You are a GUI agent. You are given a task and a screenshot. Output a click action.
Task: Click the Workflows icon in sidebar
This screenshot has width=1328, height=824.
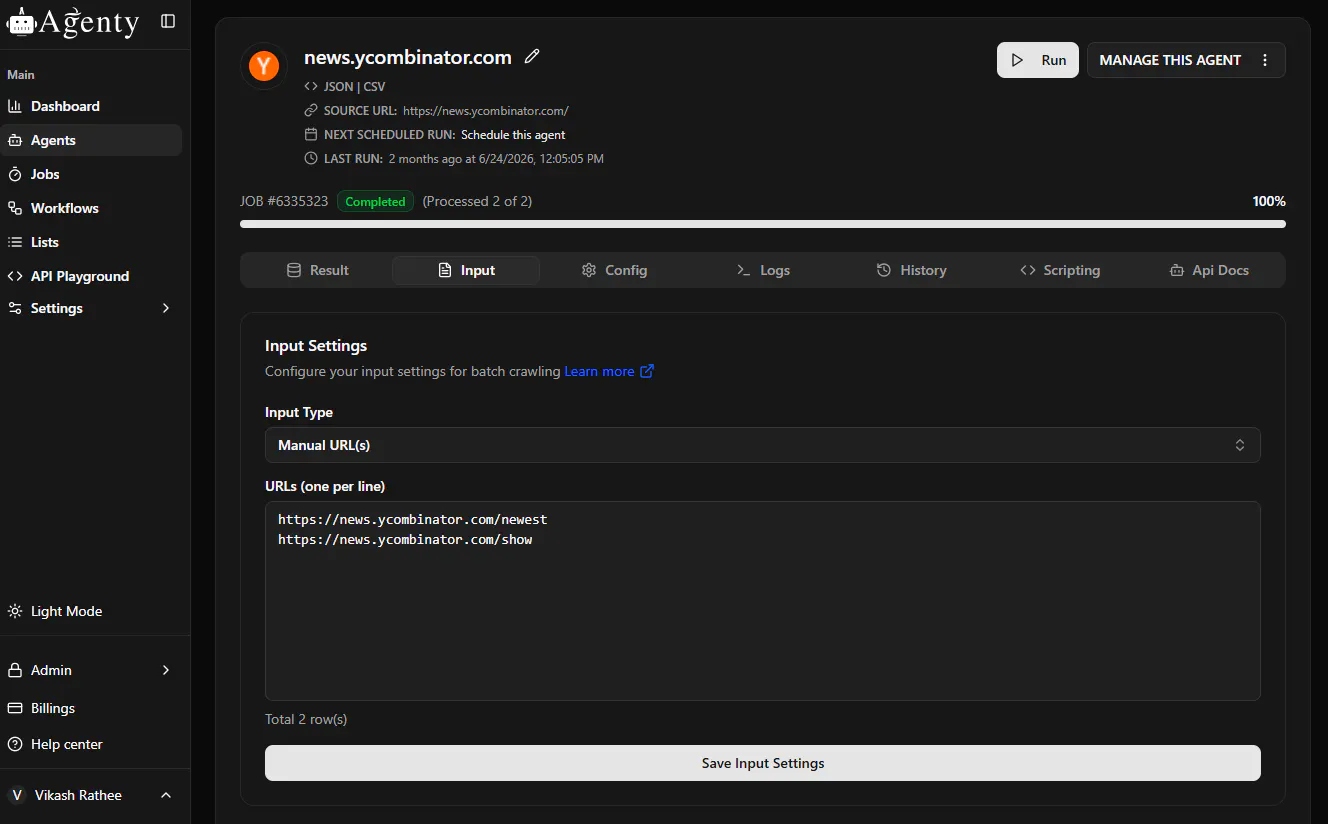pyautogui.click(x=15, y=208)
